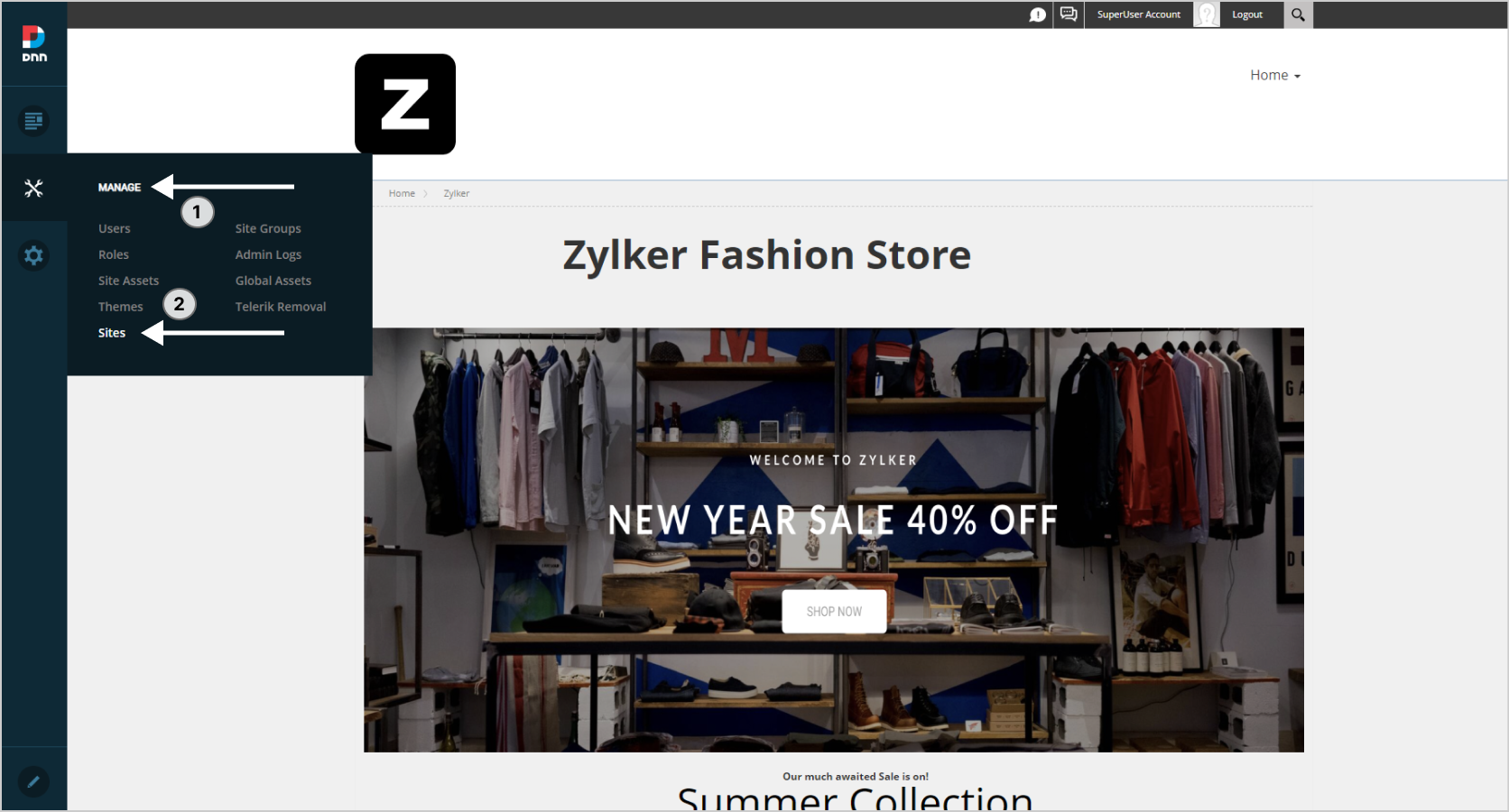Open the Manage tools icon in sidebar
The height and width of the screenshot is (812, 1509).
pos(33,188)
